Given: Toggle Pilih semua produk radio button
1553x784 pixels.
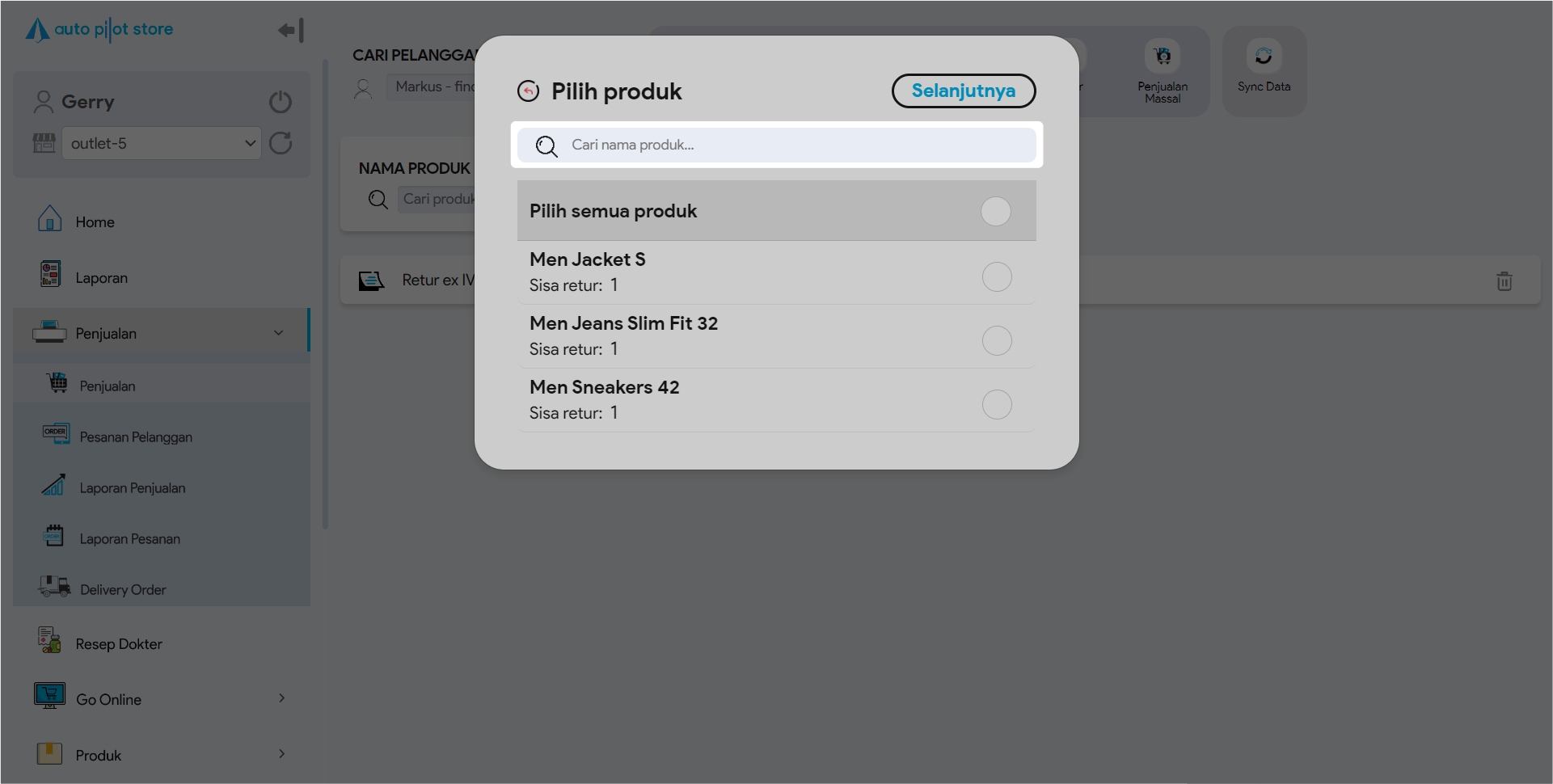Looking at the screenshot, I should click(x=995, y=212).
